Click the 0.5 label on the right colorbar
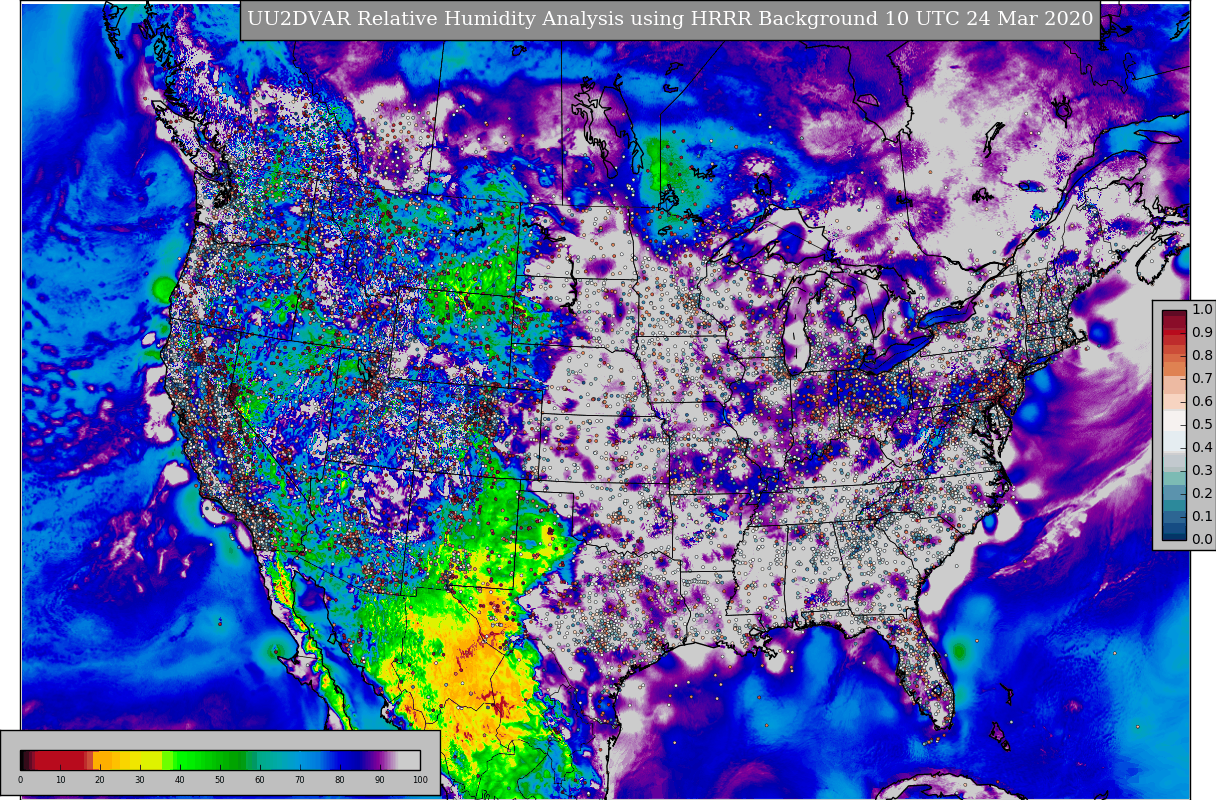Screen dimensions: 1216x800 1202,424
